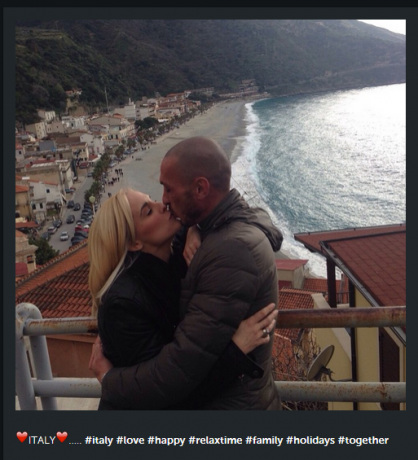This screenshot has width=418, height=460.
Task: Click the woman's blonde hair in photo
Action: point(108,243)
